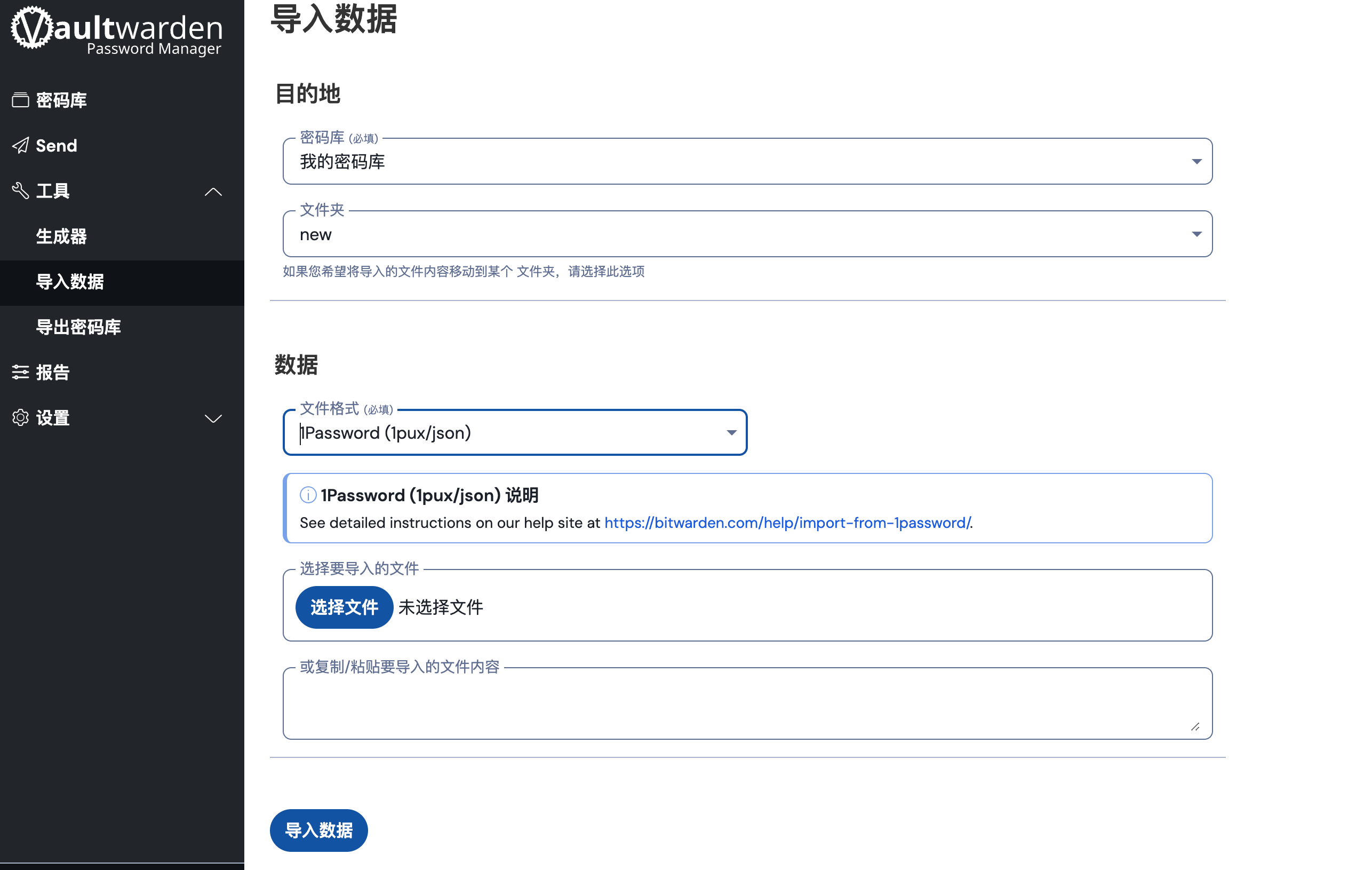Select 导入数据 sidebar item
Screen dimensions: 1372x870
(x=70, y=282)
